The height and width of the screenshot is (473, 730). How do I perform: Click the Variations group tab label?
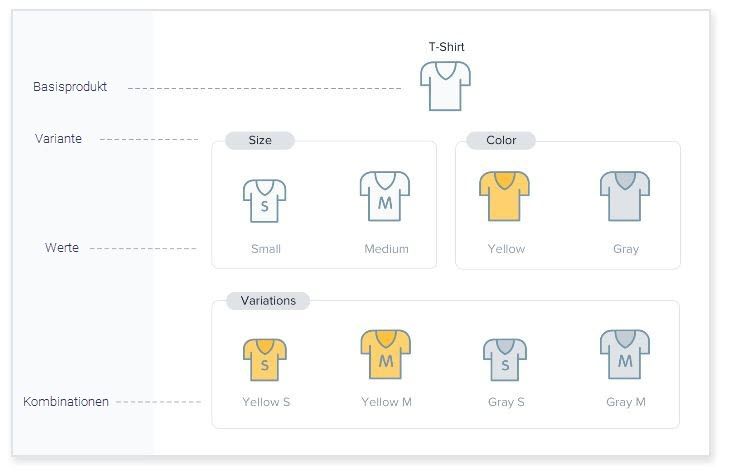point(268,301)
